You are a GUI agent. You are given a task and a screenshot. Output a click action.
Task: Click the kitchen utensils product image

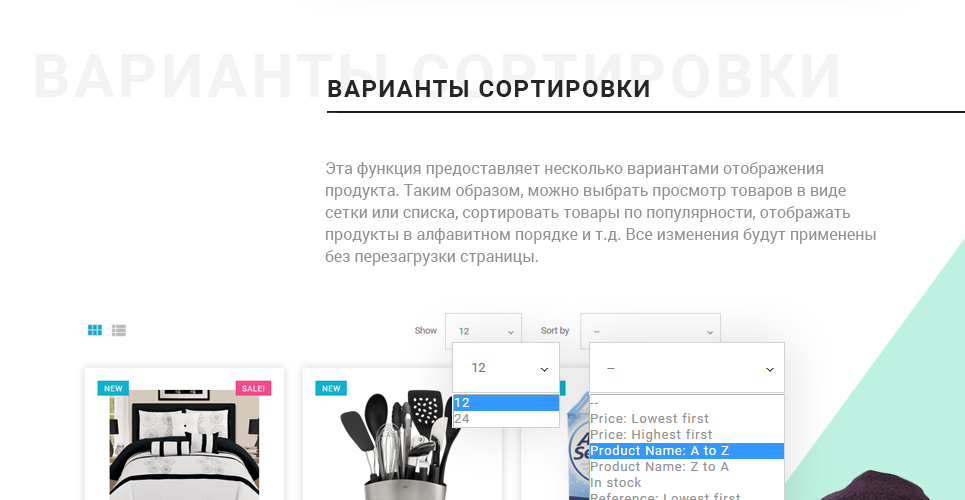(401, 445)
